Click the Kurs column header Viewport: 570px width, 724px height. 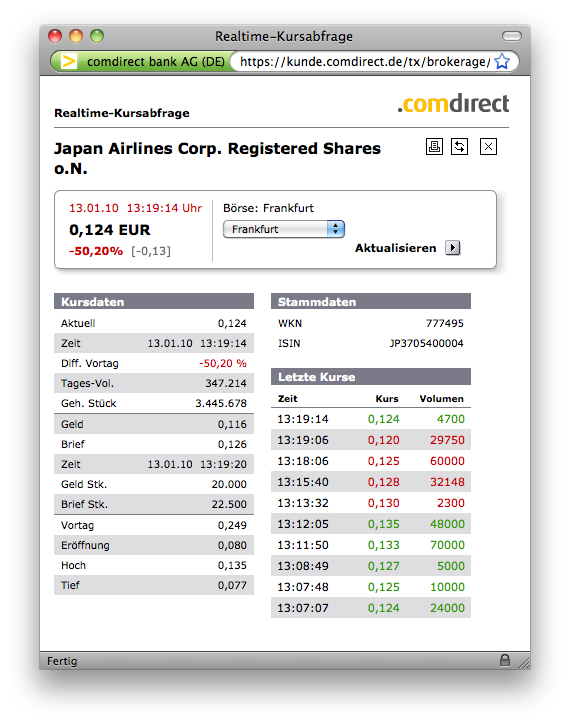pyautogui.click(x=387, y=398)
